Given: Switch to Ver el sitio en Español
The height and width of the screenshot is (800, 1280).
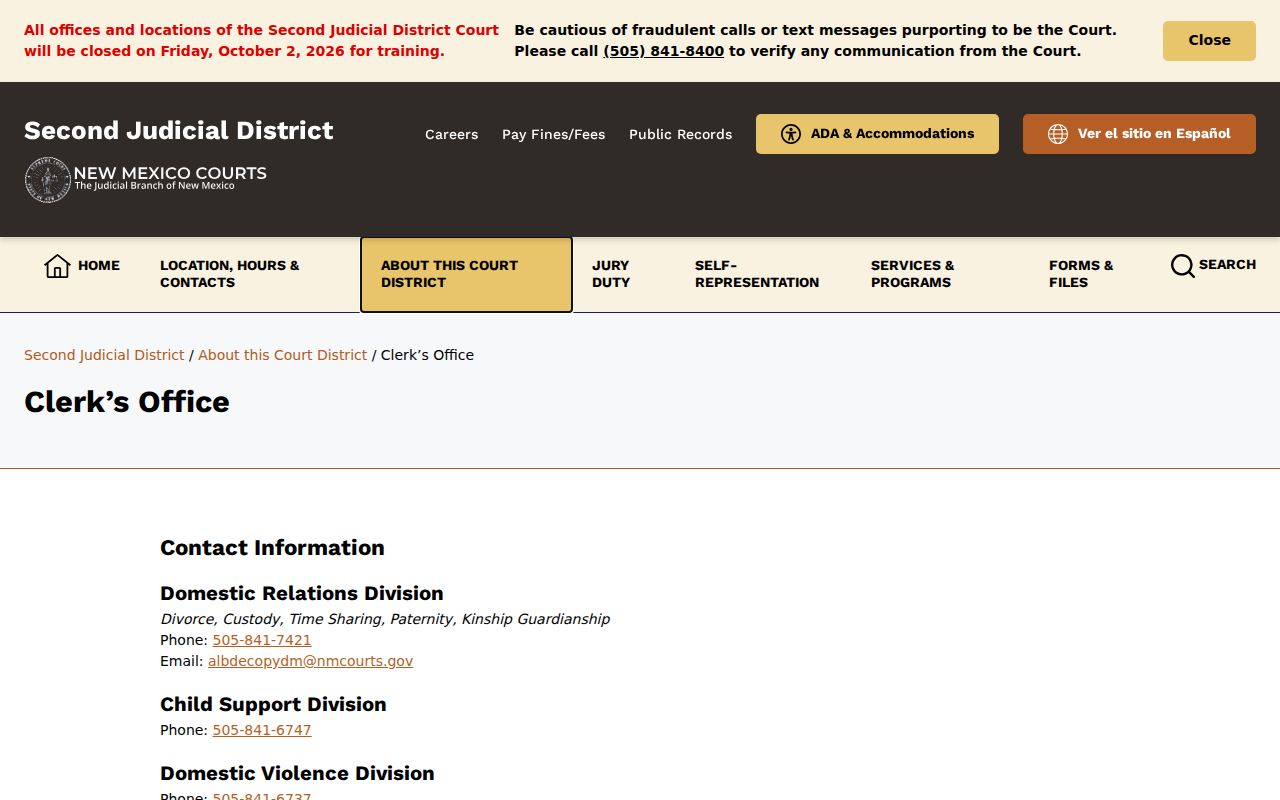Looking at the screenshot, I should [1139, 134].
